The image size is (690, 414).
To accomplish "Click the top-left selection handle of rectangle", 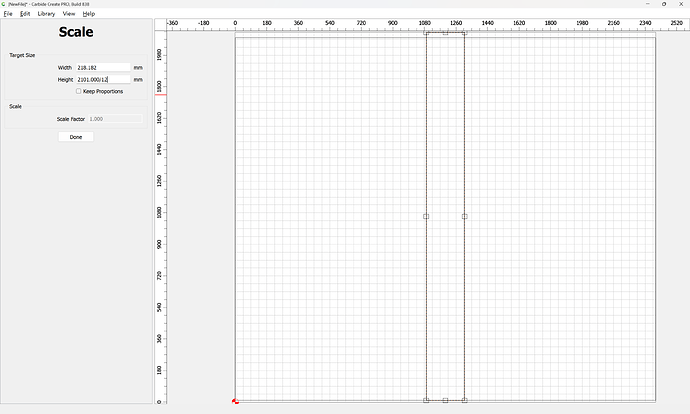I will click(426, 33).
